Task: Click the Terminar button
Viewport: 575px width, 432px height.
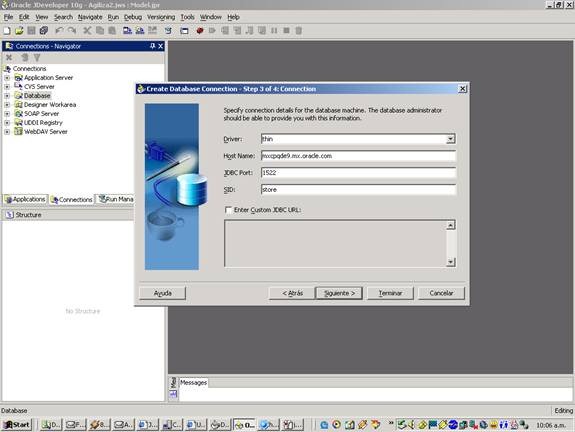Action: [x=390, y=293]
